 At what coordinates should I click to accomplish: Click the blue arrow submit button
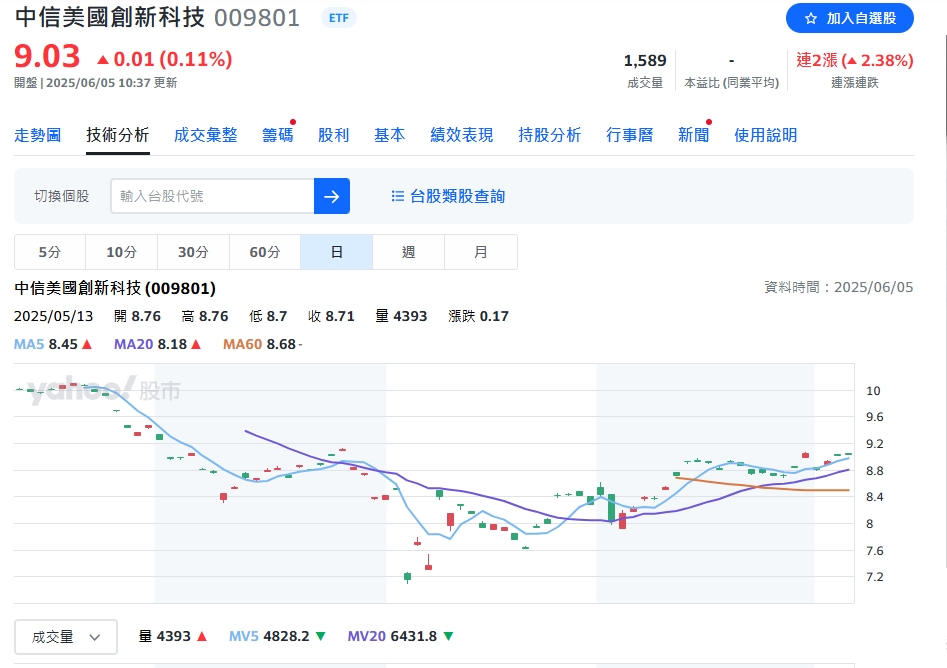coord(332,196)
